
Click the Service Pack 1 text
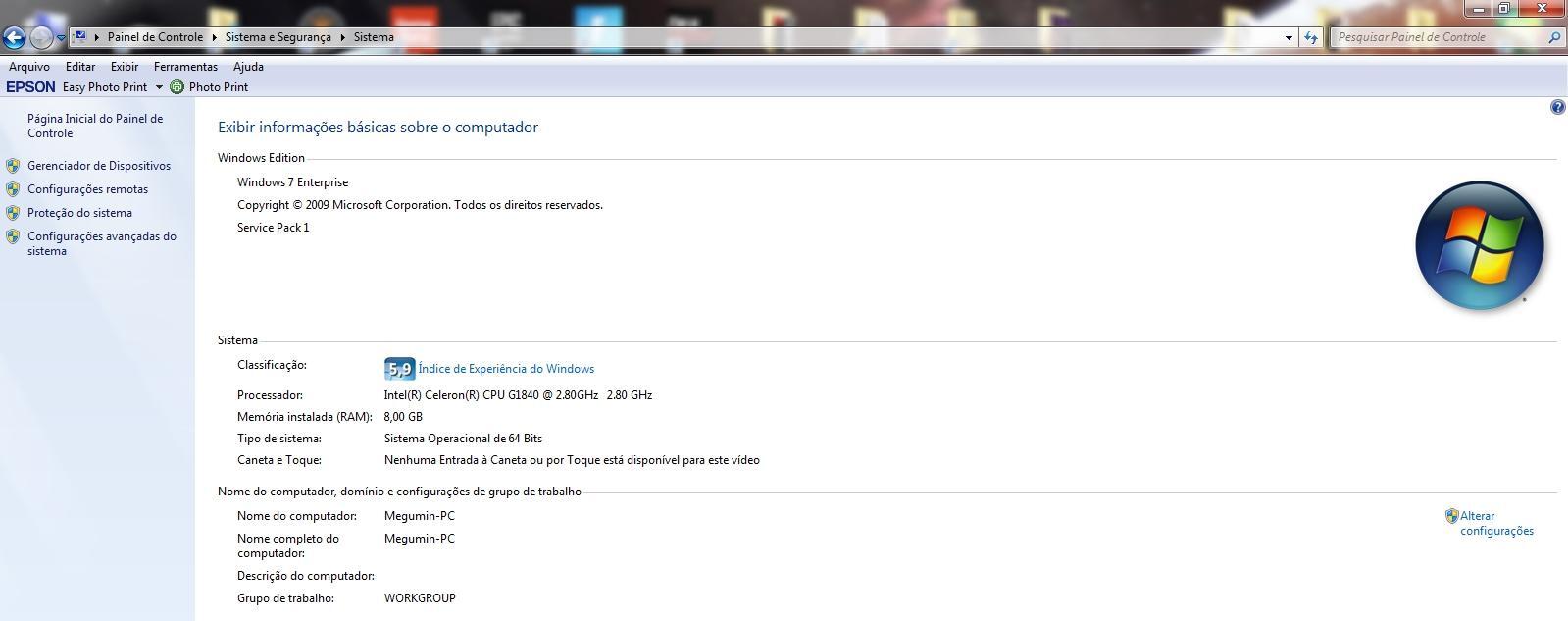pos(273,228)
